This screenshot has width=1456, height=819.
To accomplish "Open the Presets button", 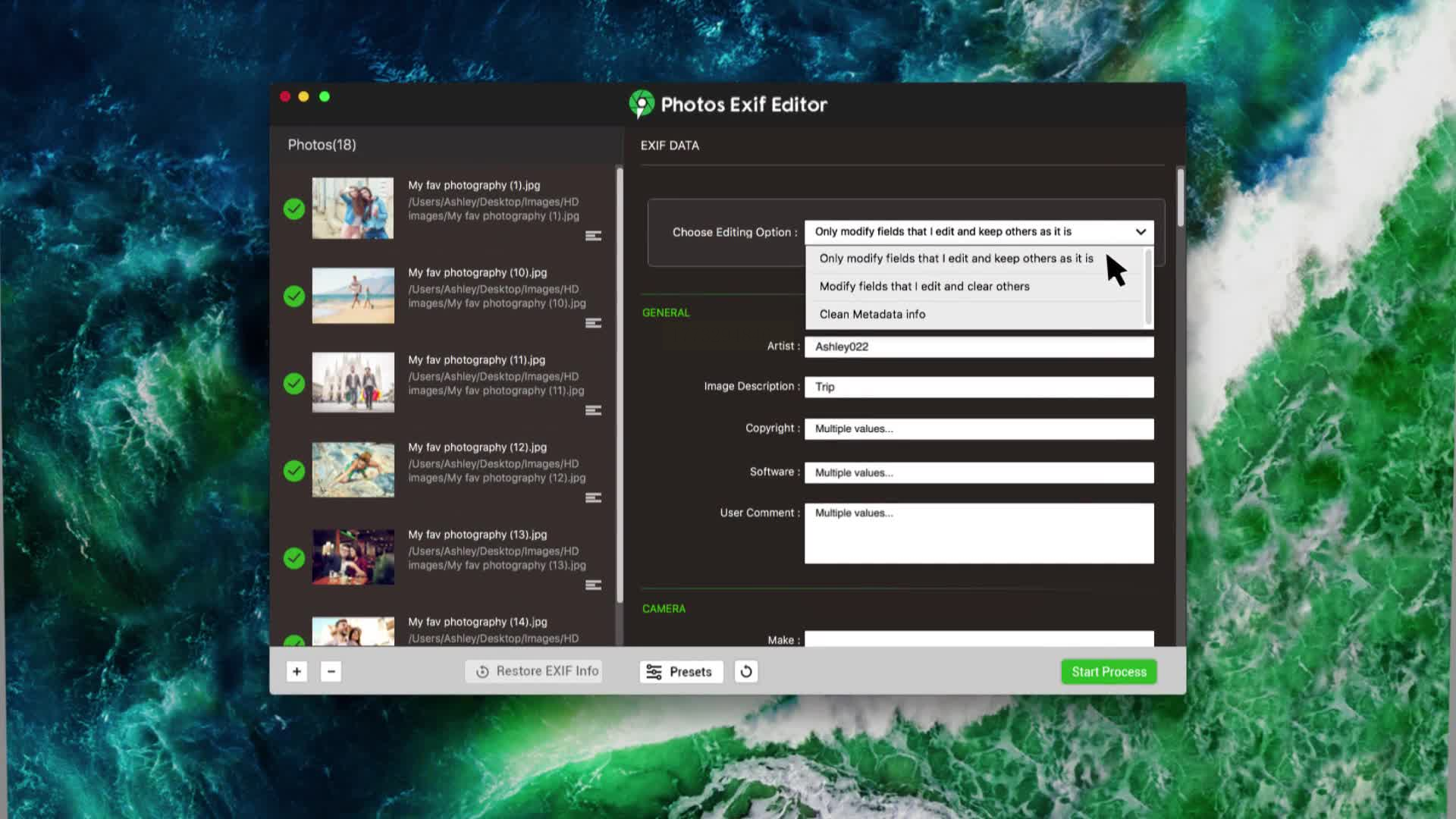I will click(x=680, y=671).
